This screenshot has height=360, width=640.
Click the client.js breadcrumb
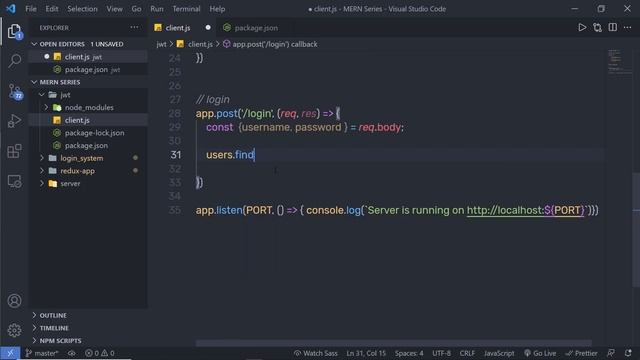click(x=200, y=44)
